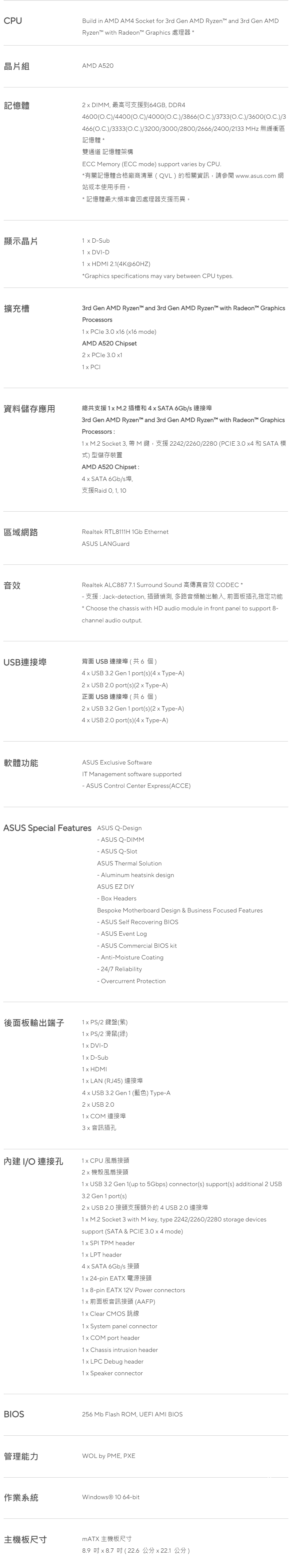This screenshot has width=292, height=1568.
Task: Click the AMD A520 chipset value
Action: [97, 66]
